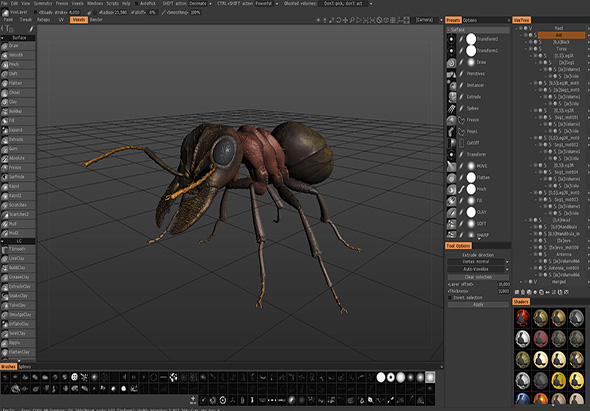Open the Symmetry menu
The image size is (590, 411).
[x=43, y=3]
